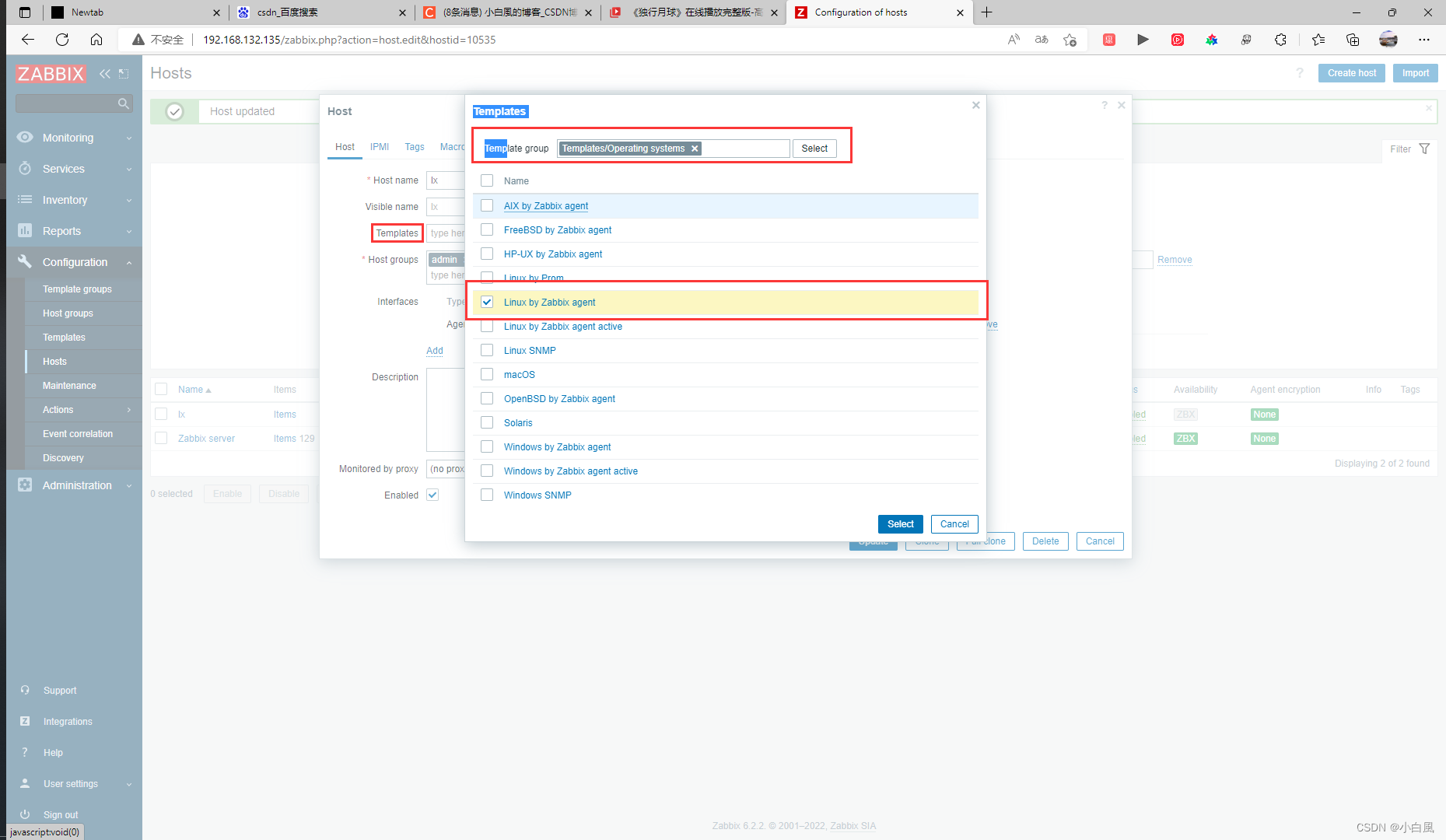Viewport: 1446px width, 840px height.
Task: Click the browser refresh icon
Action: [62, 40]
